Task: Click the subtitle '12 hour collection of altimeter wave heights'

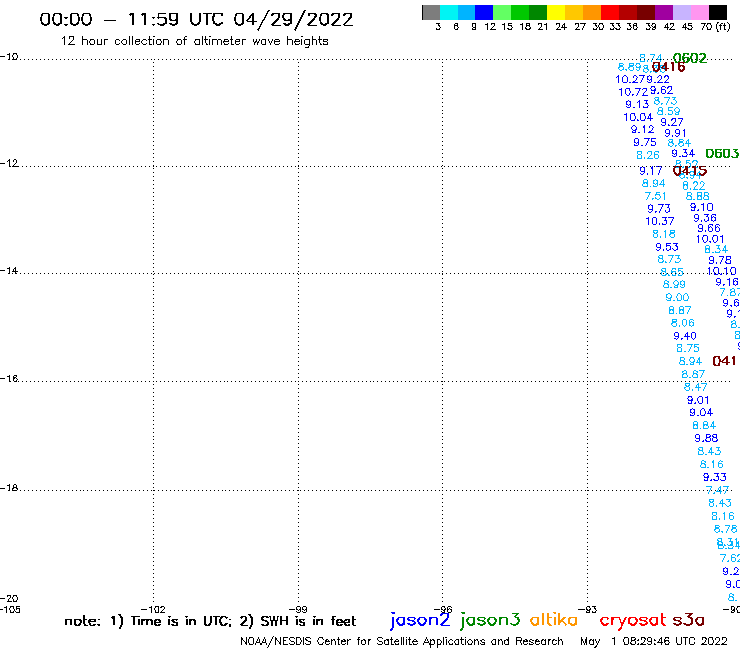Action: pos(194,41)
